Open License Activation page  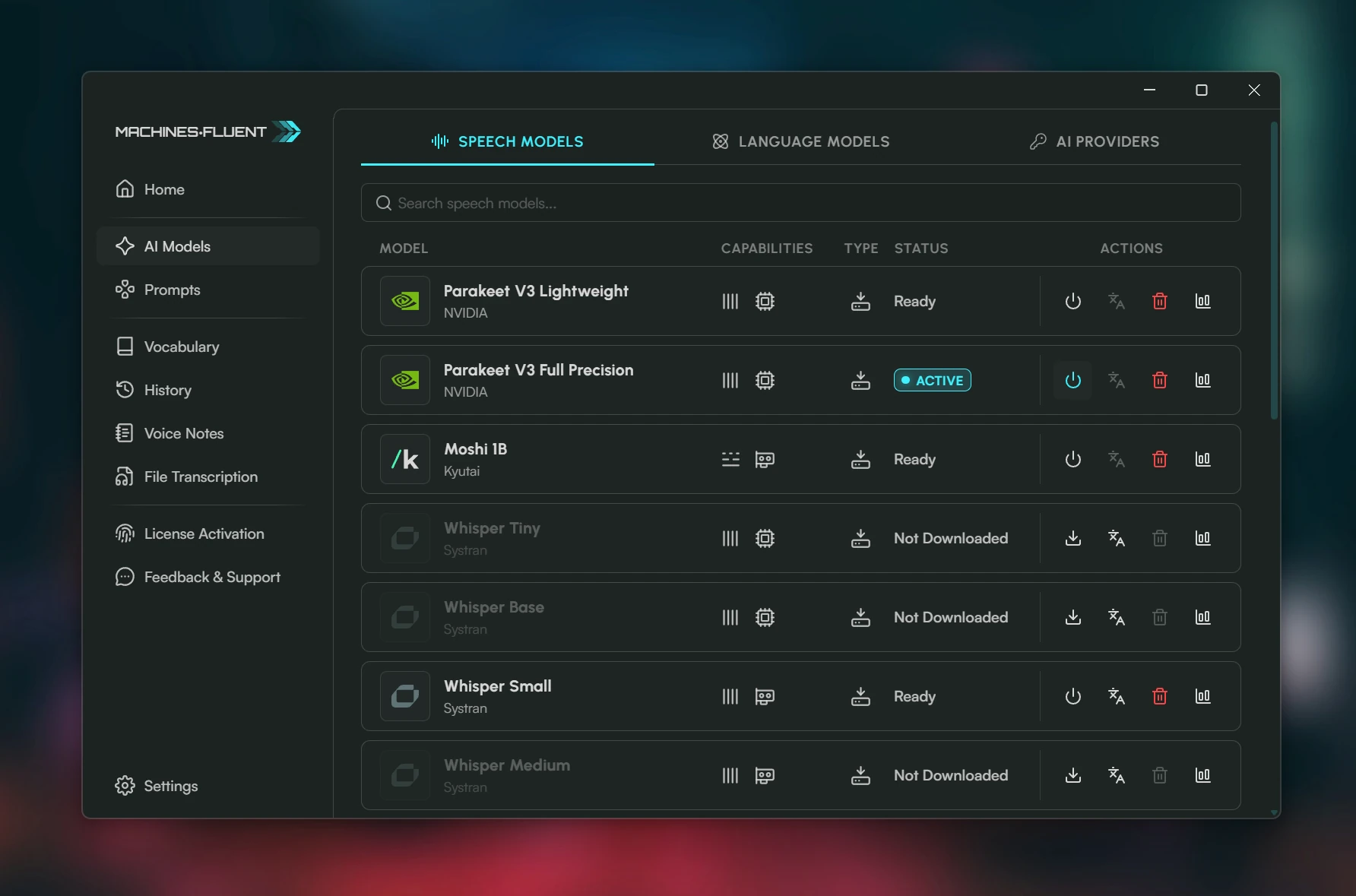pos(208,533)
